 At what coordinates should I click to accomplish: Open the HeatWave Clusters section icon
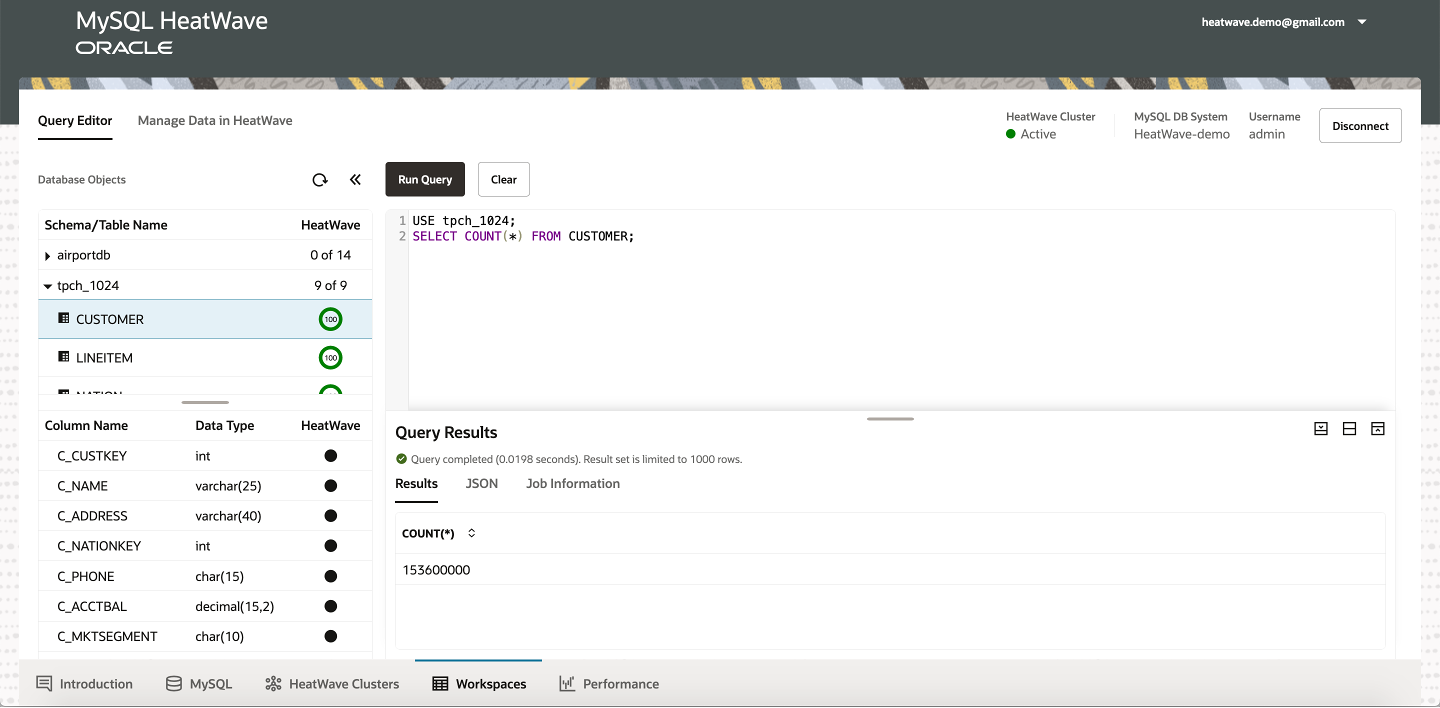coord(272,683)
